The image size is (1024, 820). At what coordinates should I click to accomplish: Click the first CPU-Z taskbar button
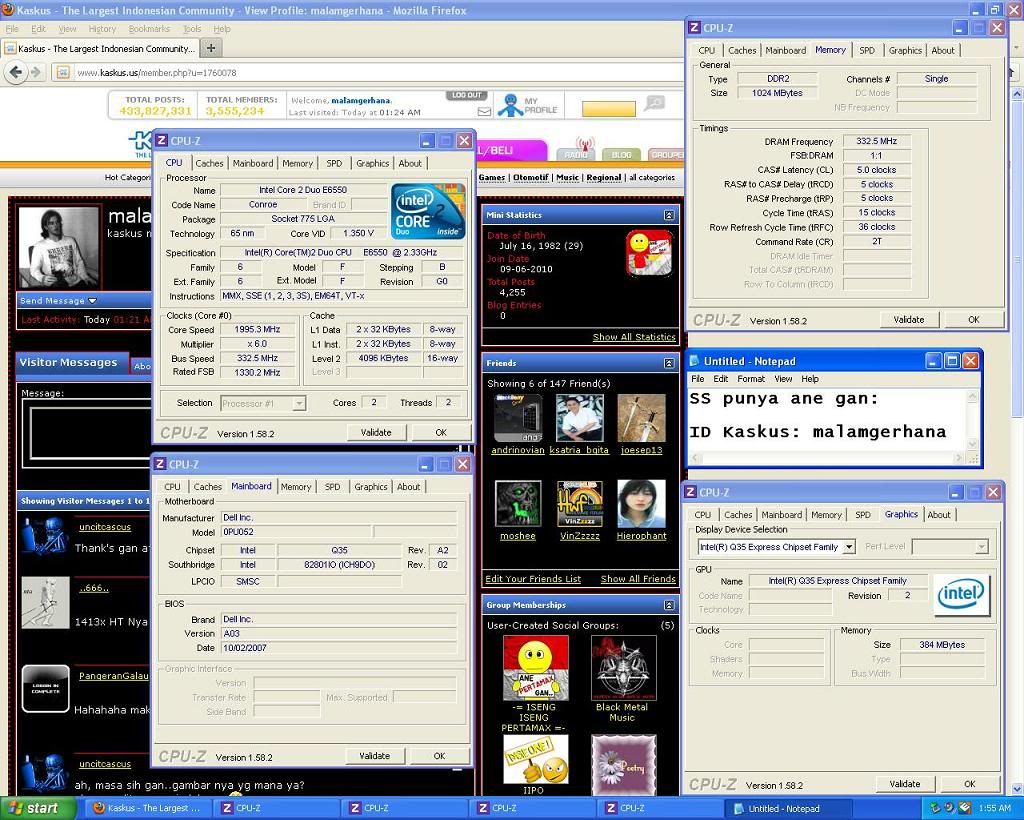point(278,808)
